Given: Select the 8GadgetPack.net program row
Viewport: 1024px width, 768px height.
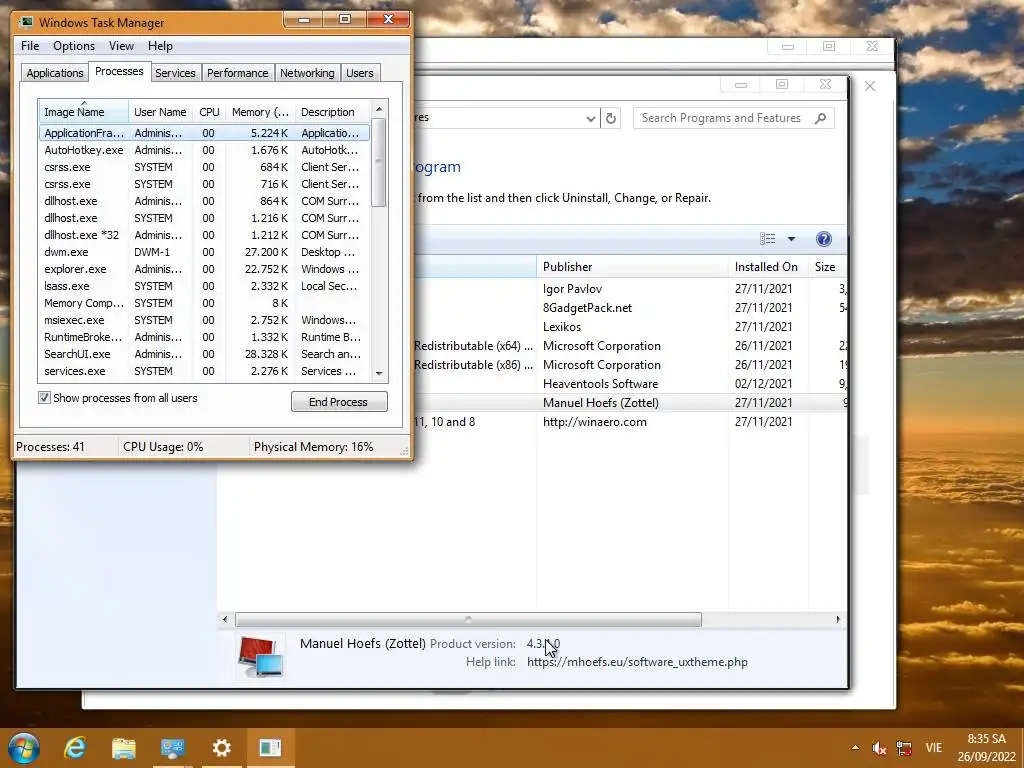Looking at the screenshot, I should coord(630,308).
